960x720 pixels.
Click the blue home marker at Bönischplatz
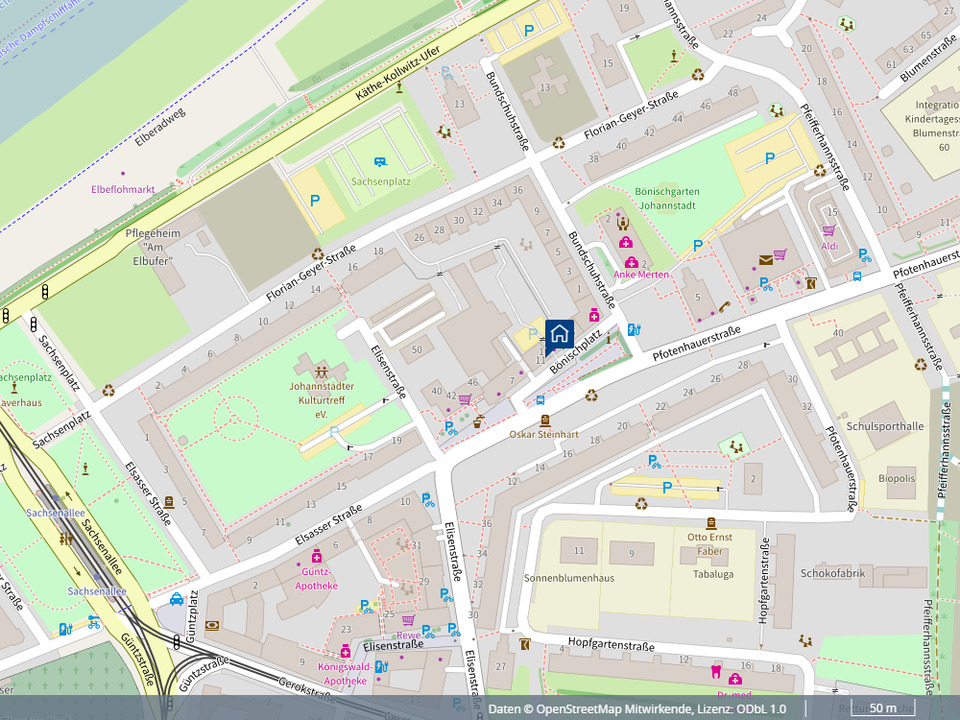pyautogui.click(x=559, y=333)
